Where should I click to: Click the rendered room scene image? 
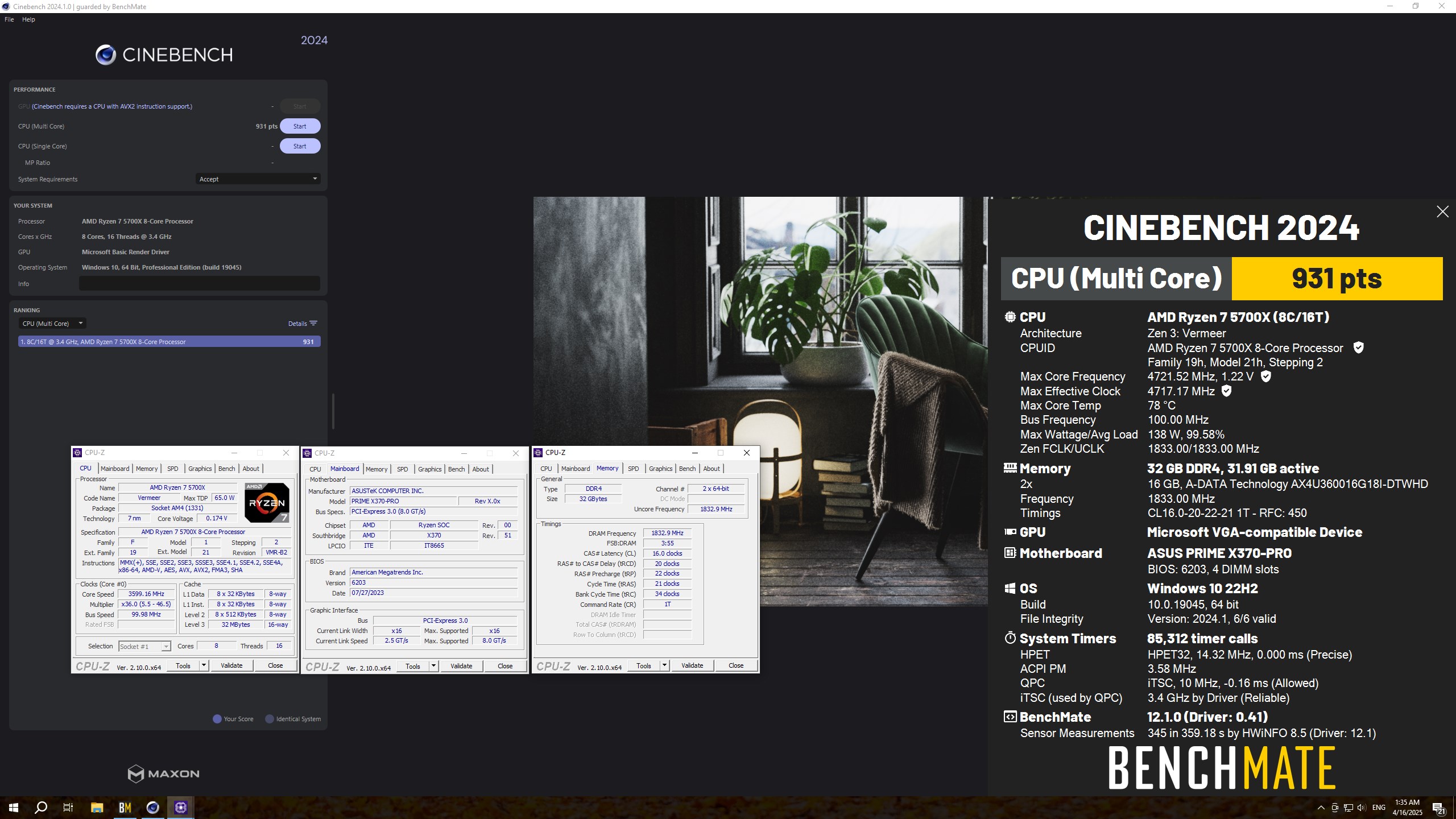tap(760, 321)
